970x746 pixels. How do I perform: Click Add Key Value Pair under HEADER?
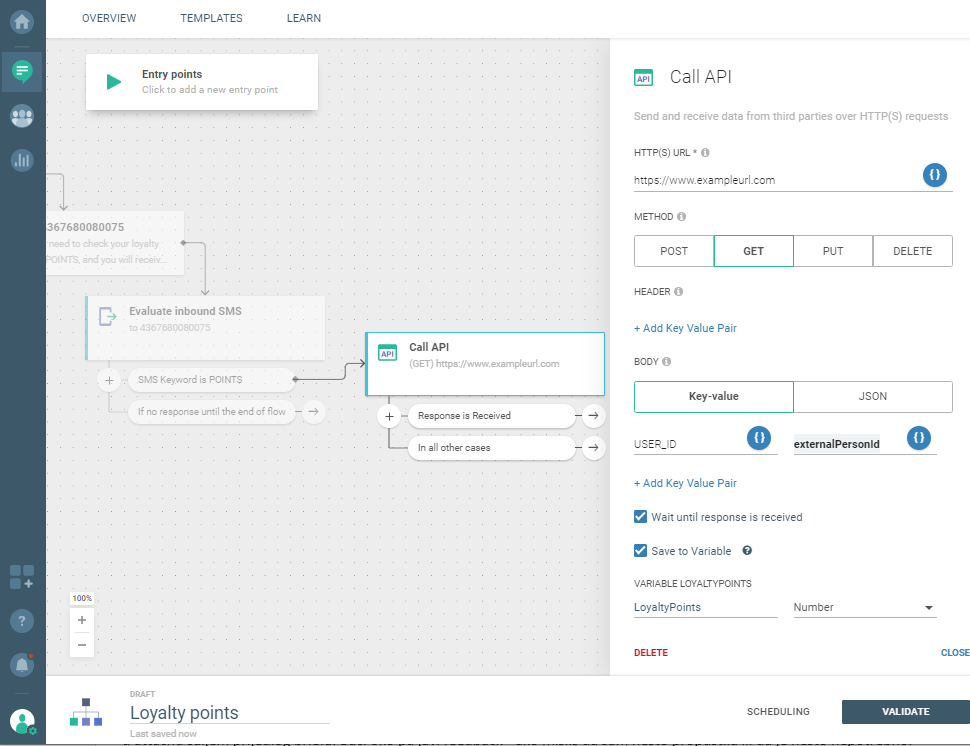tap(685, 328)
